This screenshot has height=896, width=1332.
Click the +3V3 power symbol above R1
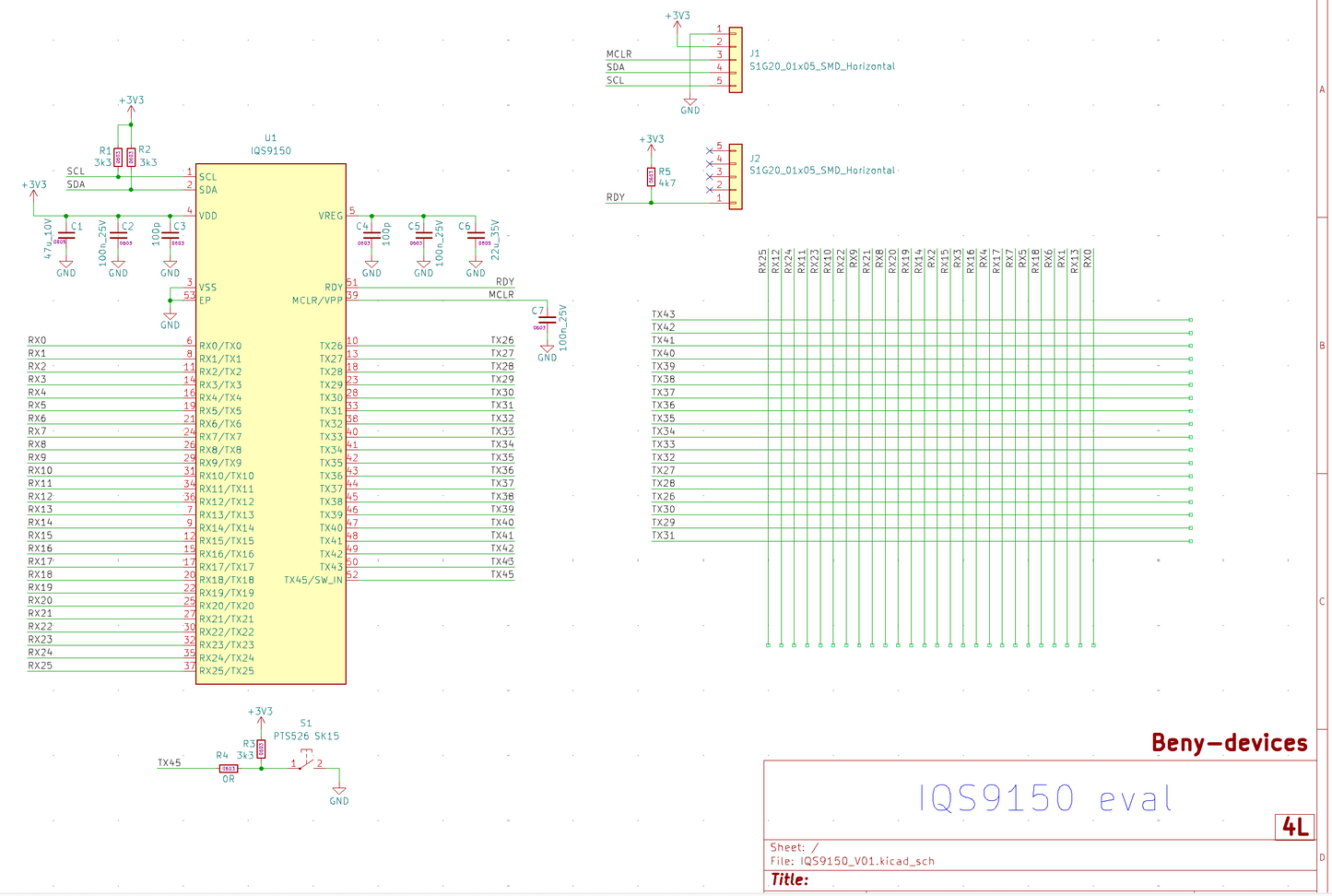(x=131, y=103)
